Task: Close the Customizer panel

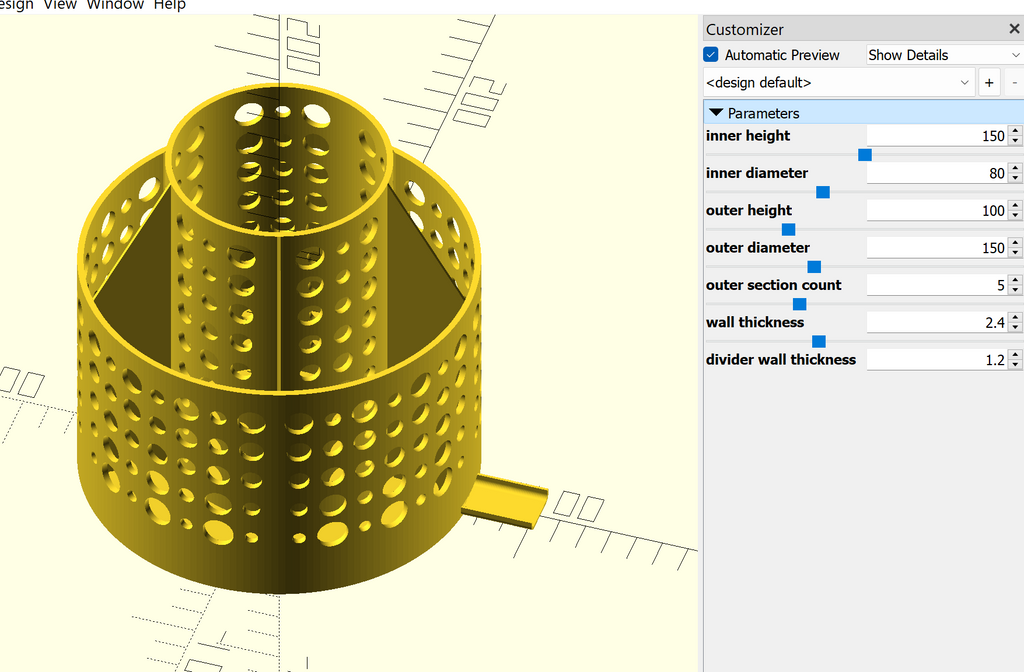Action: coord(1014,29)
